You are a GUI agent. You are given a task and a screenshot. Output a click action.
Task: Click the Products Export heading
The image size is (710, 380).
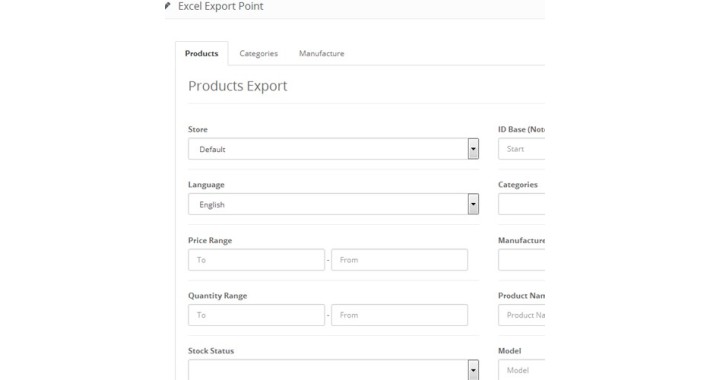(x=238, y=86)
